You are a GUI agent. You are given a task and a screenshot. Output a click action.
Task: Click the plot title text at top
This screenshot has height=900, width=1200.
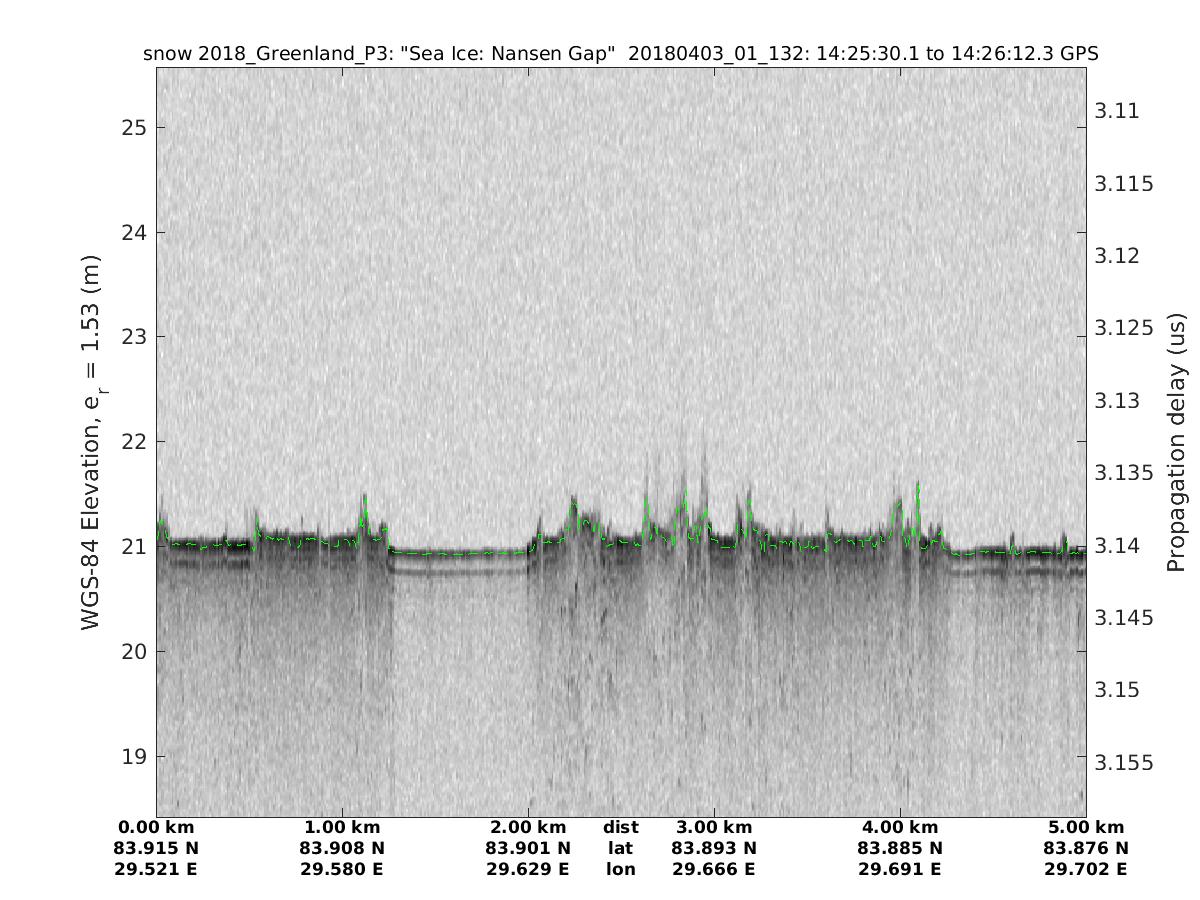pos(621,54)
